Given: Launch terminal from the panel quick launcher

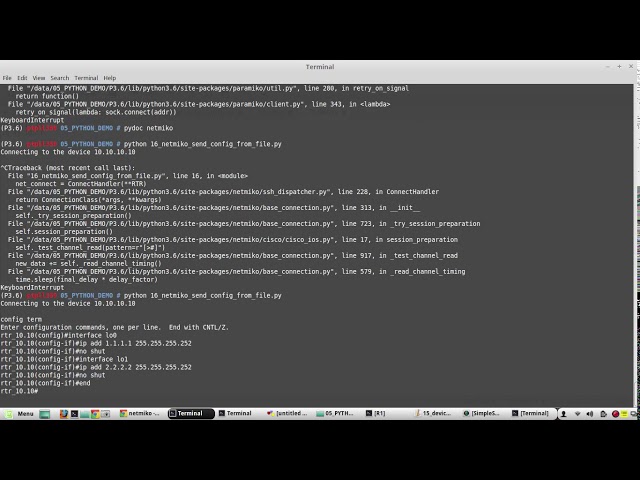Looking at the screenshot, I should (74, 413).
